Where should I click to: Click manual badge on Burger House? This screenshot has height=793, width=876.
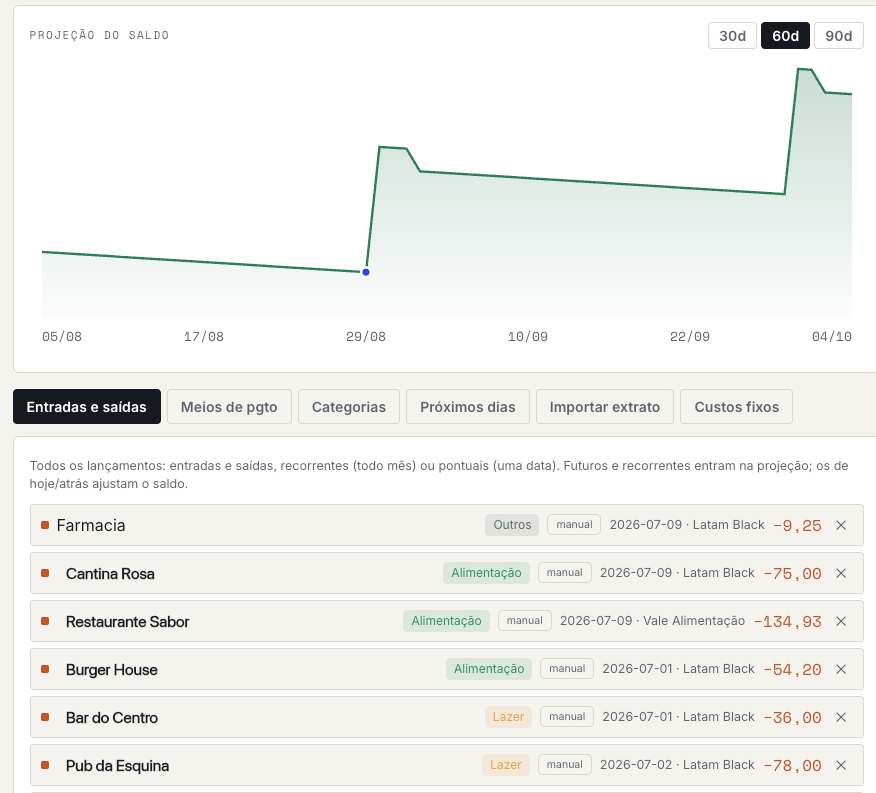(x=567, y=669)
